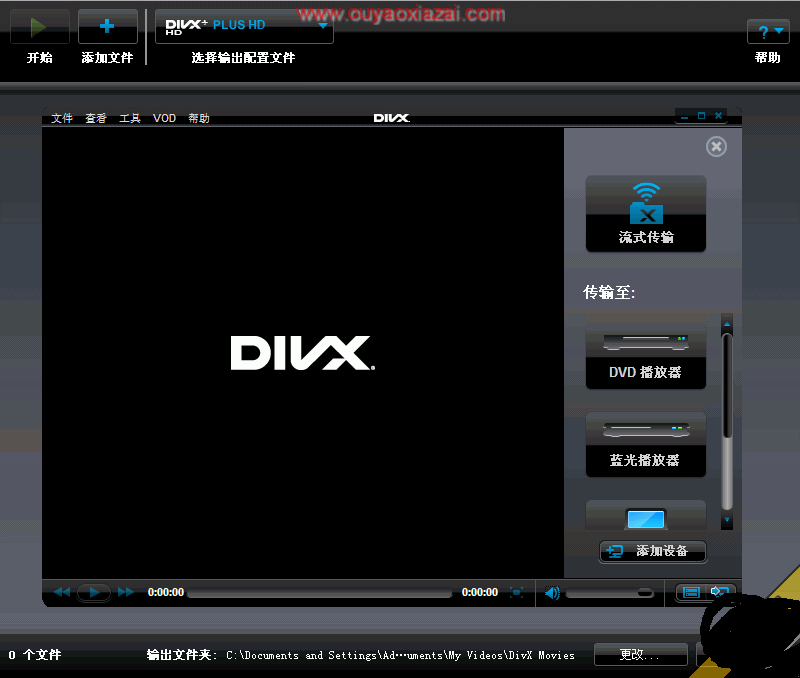This screenshot has height=678, width=800.
Task: Click the output folder path text
Action: coord(401,655)
